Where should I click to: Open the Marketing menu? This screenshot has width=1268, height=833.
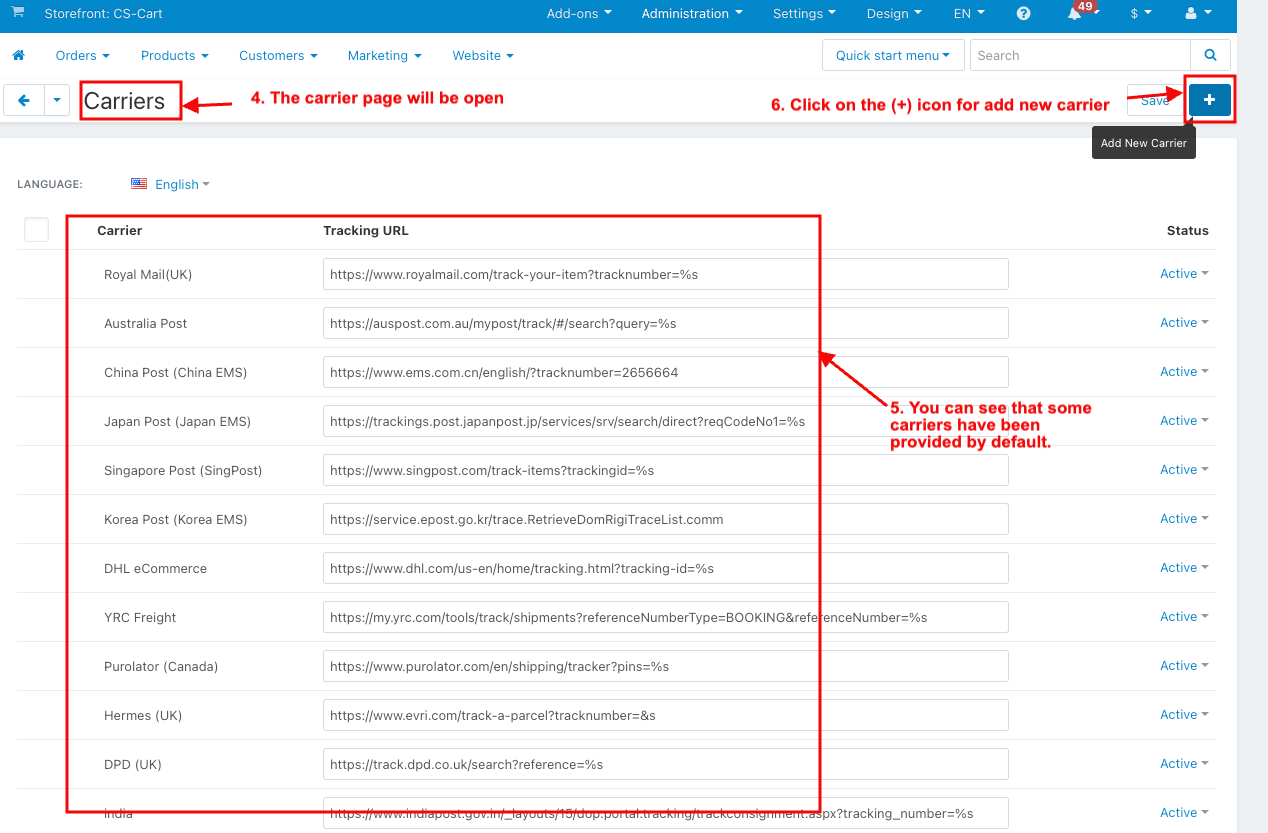[x=385, y=55]
